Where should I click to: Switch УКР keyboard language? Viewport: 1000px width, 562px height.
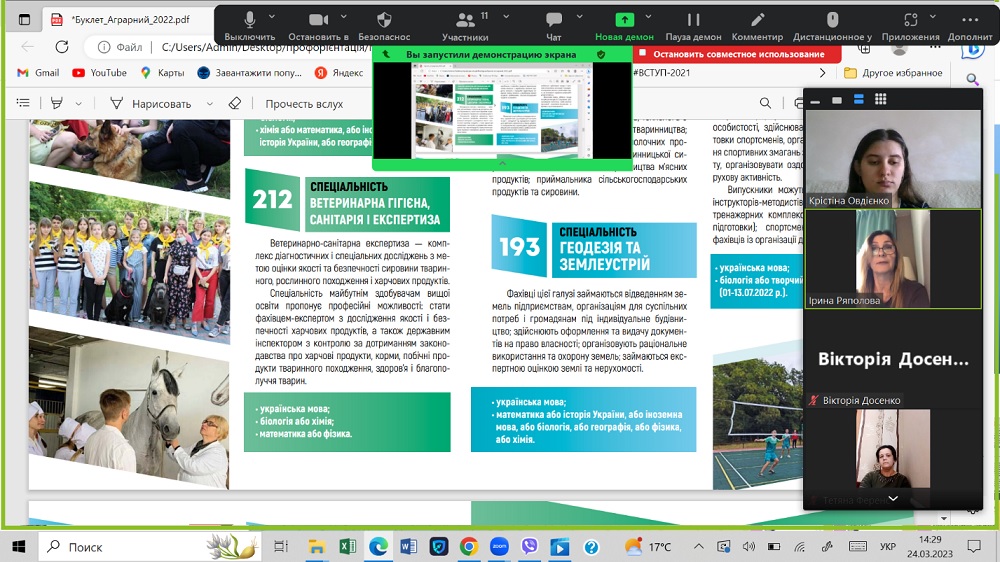[888, 547]
